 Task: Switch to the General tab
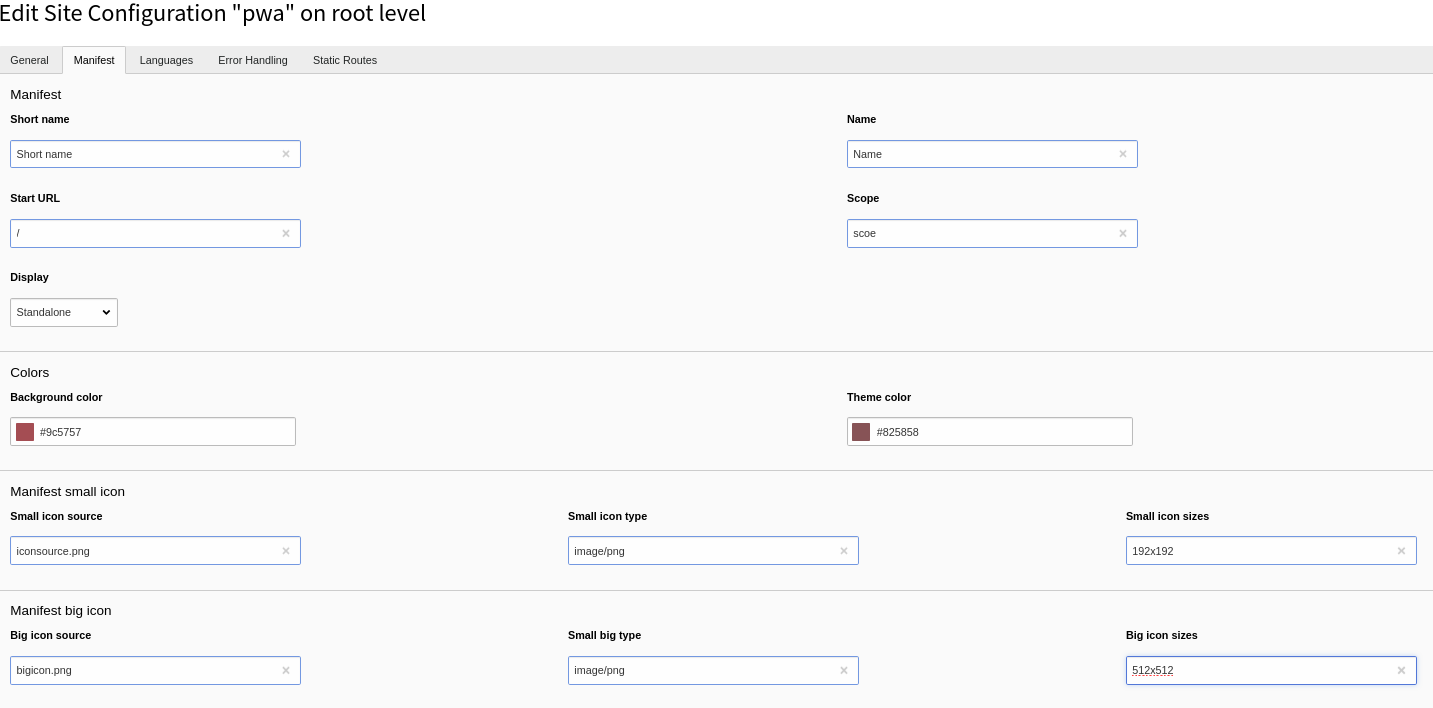[29, 60]
